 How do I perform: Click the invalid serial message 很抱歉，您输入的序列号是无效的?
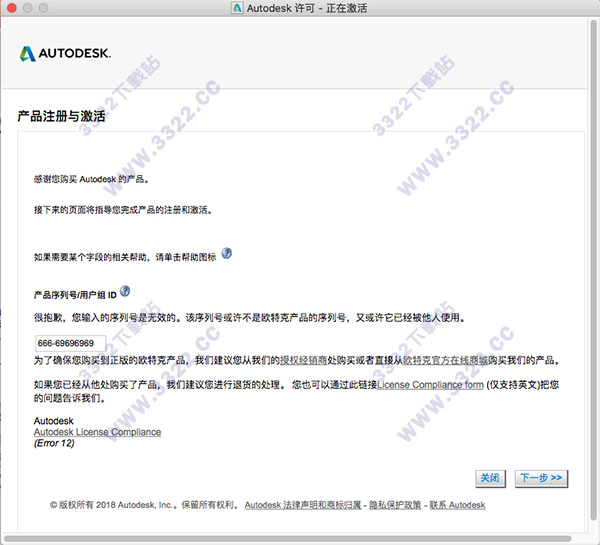(x=249, y=318)
